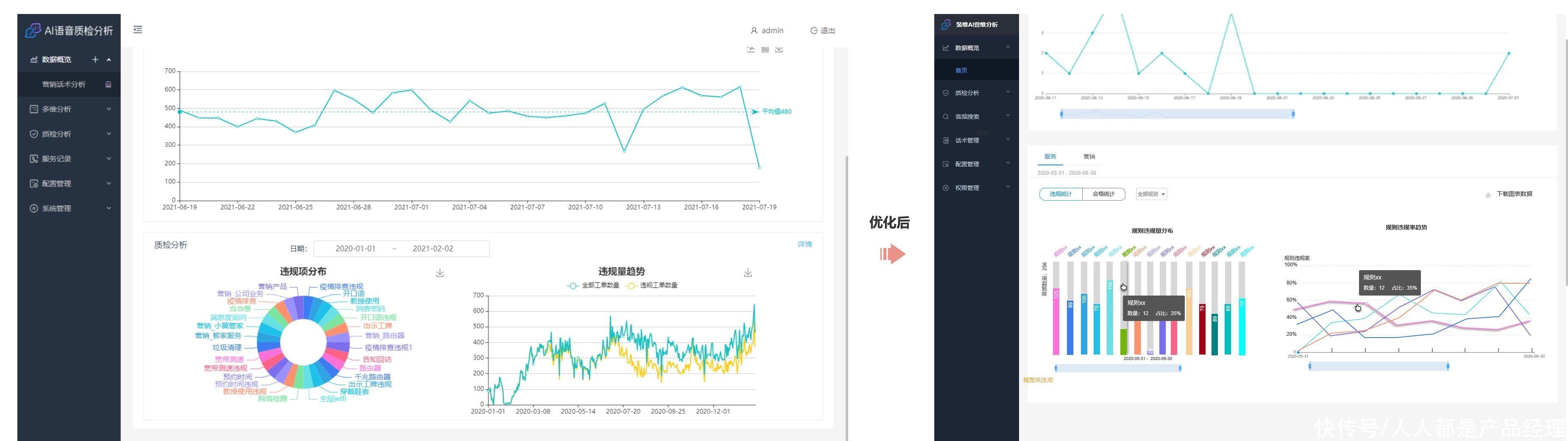Toggle the sidebar collapse hamburger icon
Screen dimensions: 1568x441
click(138, 29)
